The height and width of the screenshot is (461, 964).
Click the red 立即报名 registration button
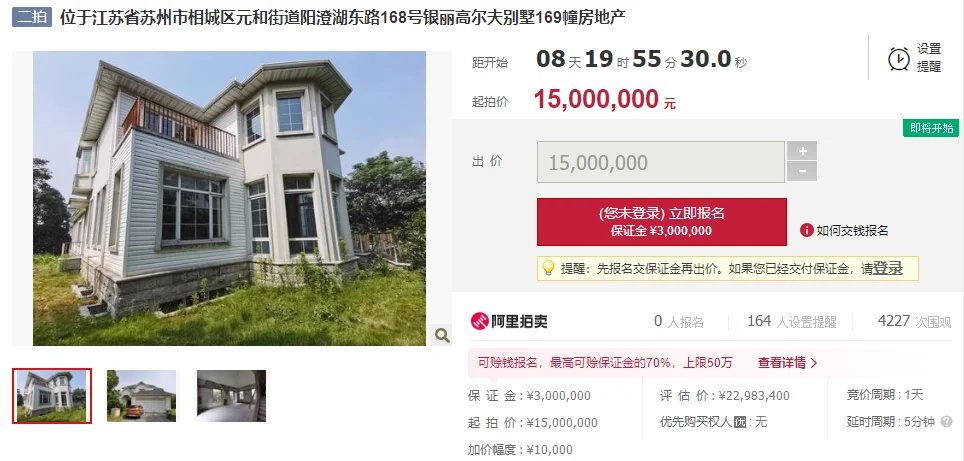[x=662, y=222]
